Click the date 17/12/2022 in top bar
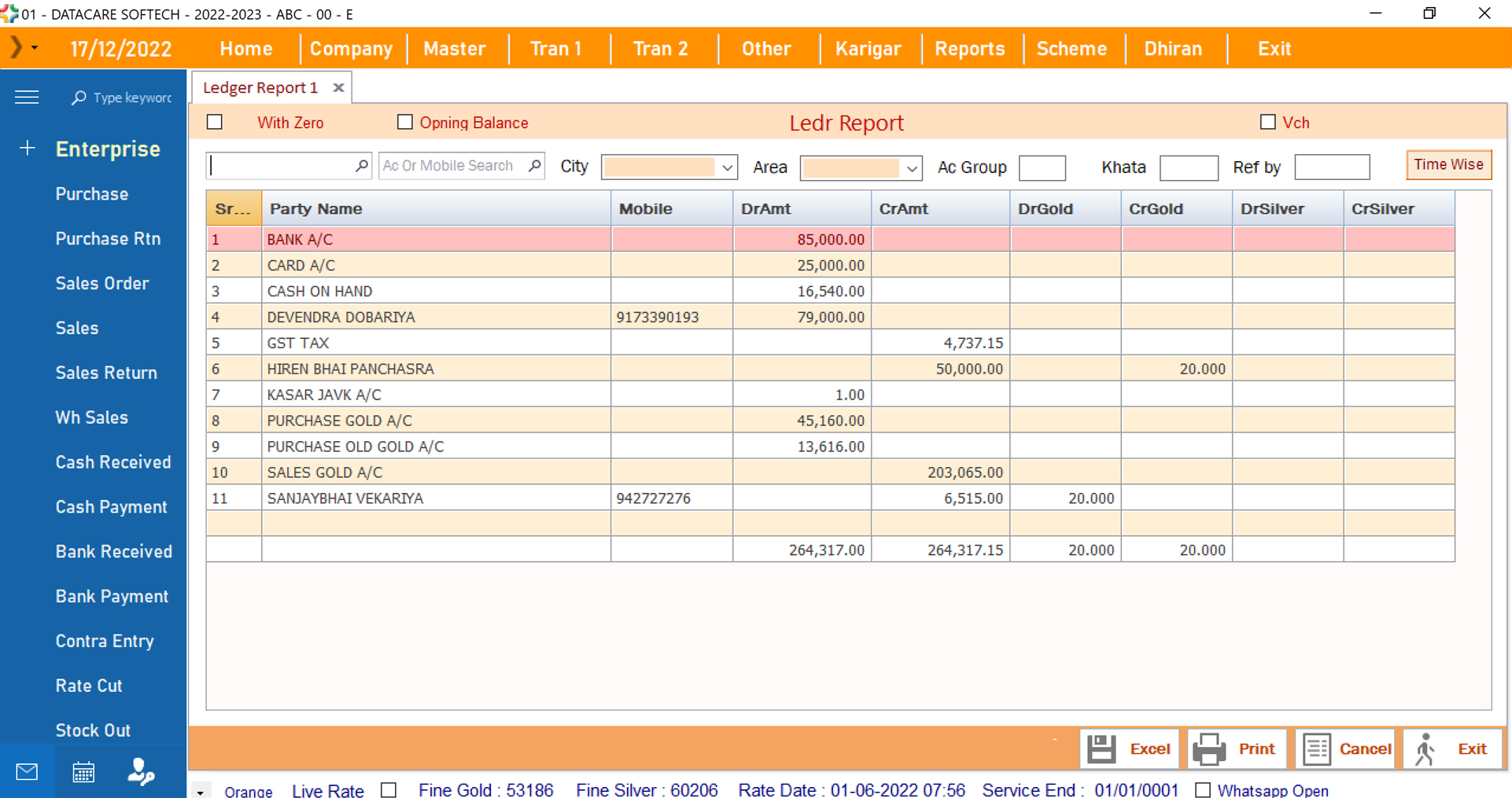The image size is (1512, 798). (121, 49)
